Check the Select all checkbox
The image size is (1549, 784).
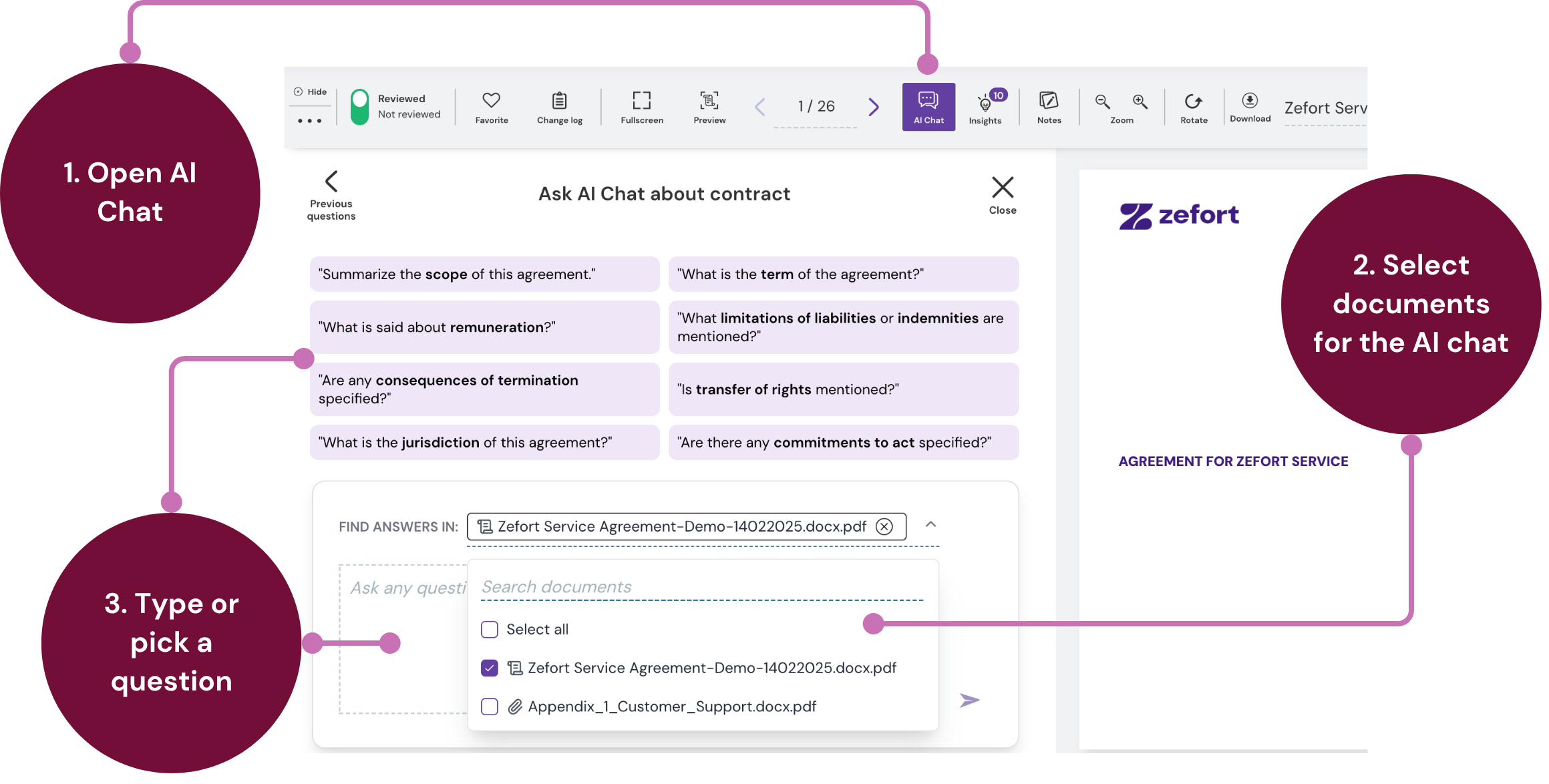tap(490, 630)
